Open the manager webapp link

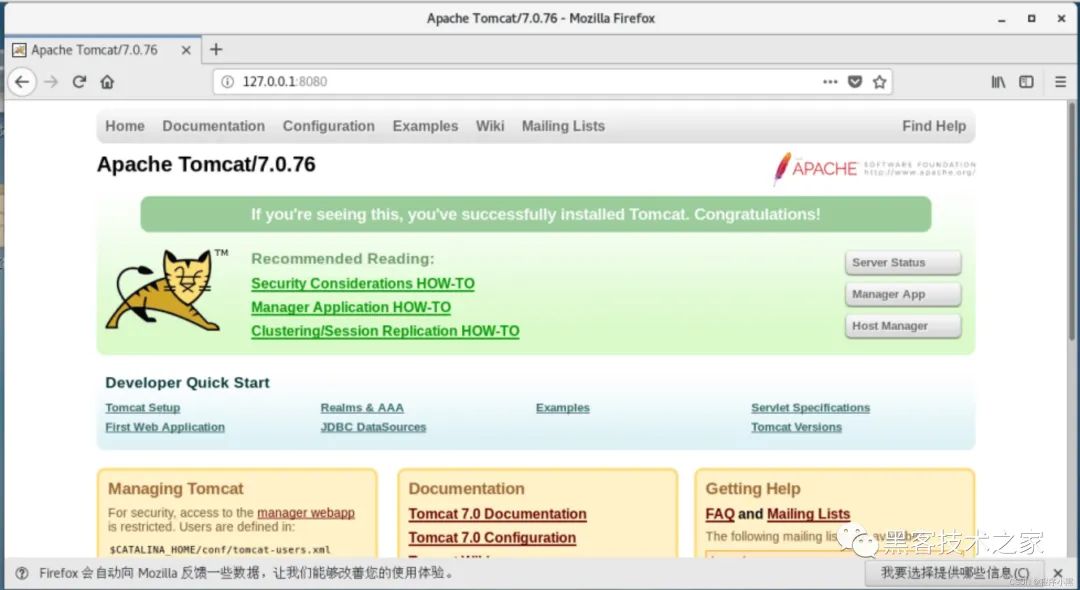[x=306, y=513]
